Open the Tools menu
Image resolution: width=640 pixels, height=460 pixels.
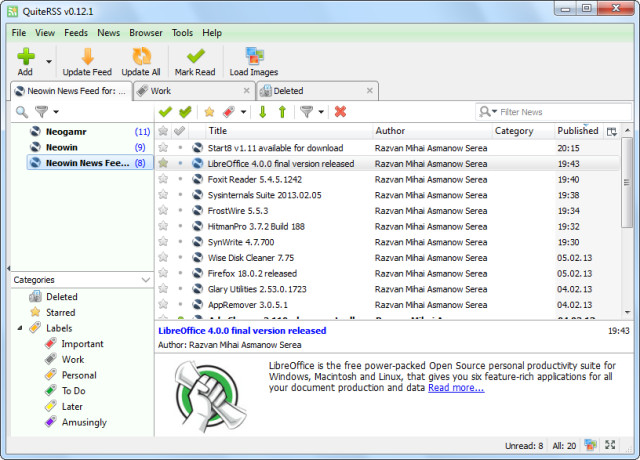coord(182,33)
